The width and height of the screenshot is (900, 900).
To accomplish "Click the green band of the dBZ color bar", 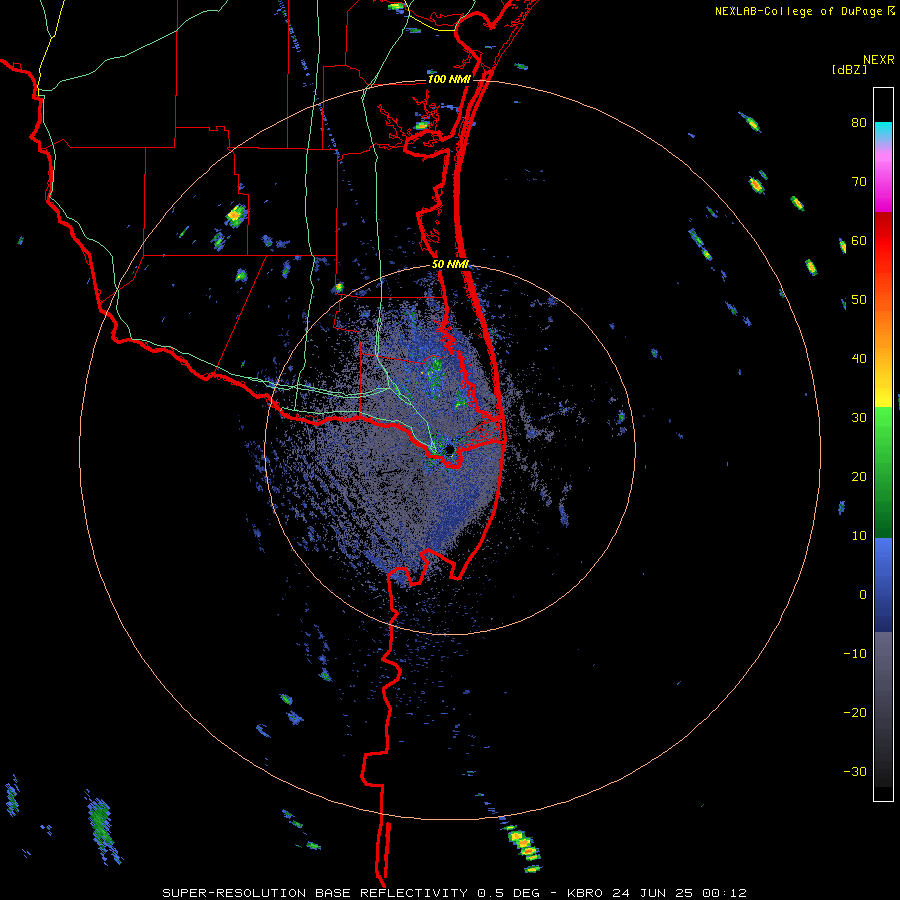I will pos(883,474).
